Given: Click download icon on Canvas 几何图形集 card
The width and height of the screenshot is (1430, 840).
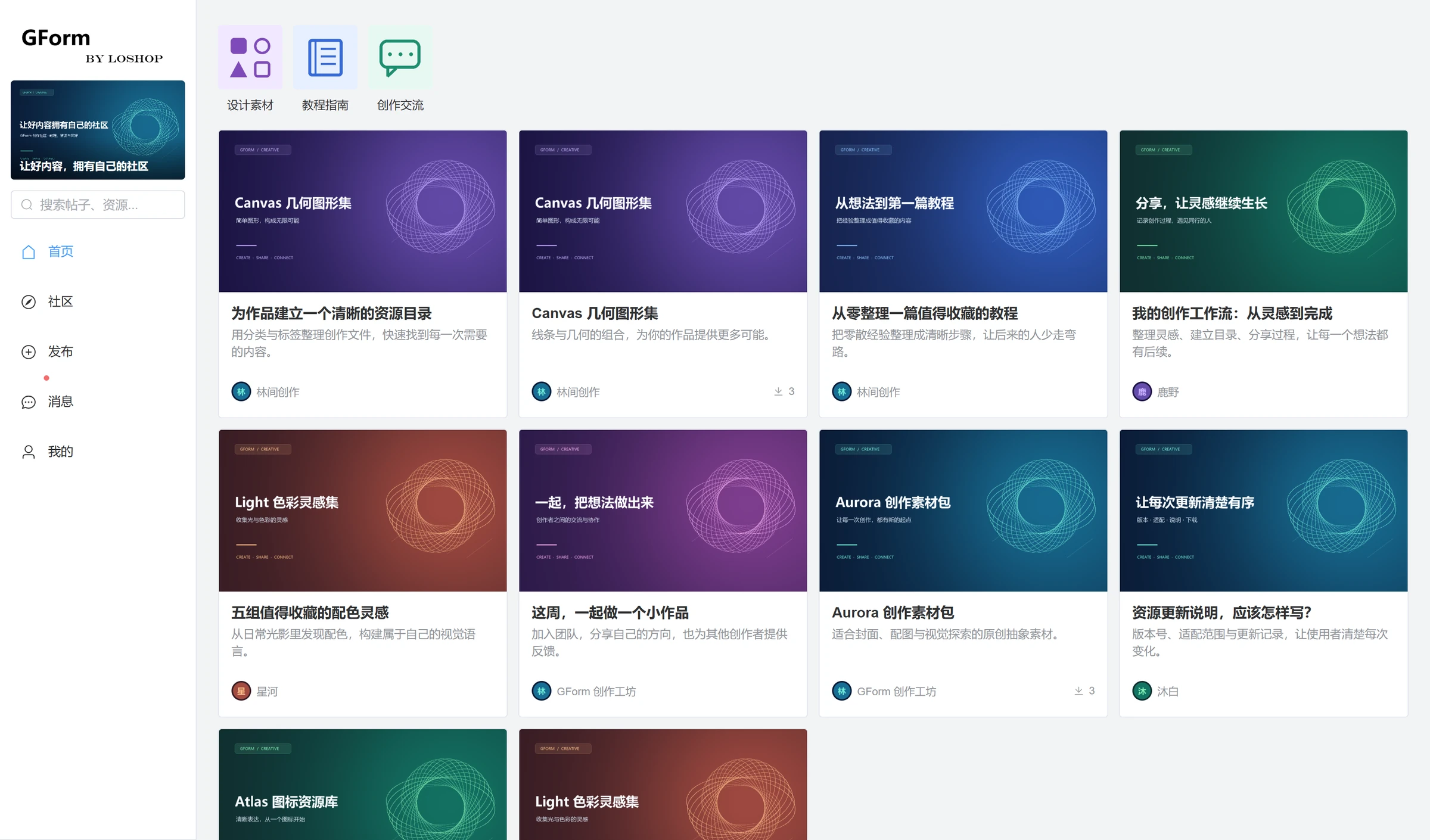Looking at the screenshot, I should [778, 391].
